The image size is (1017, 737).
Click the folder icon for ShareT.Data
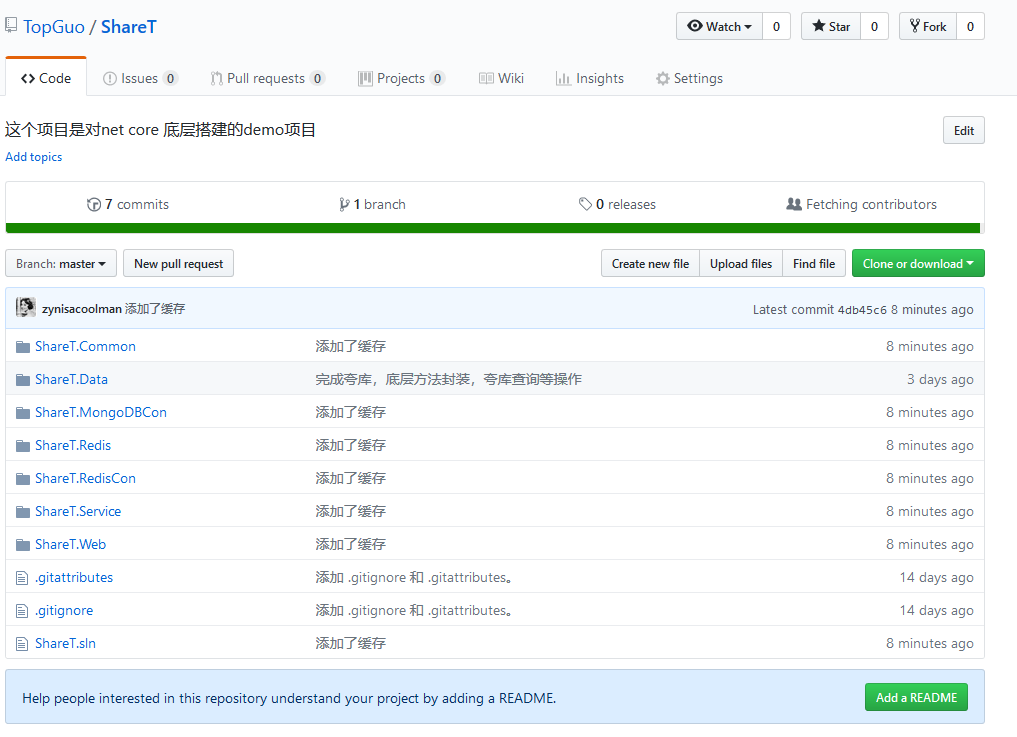coord(23,380)
